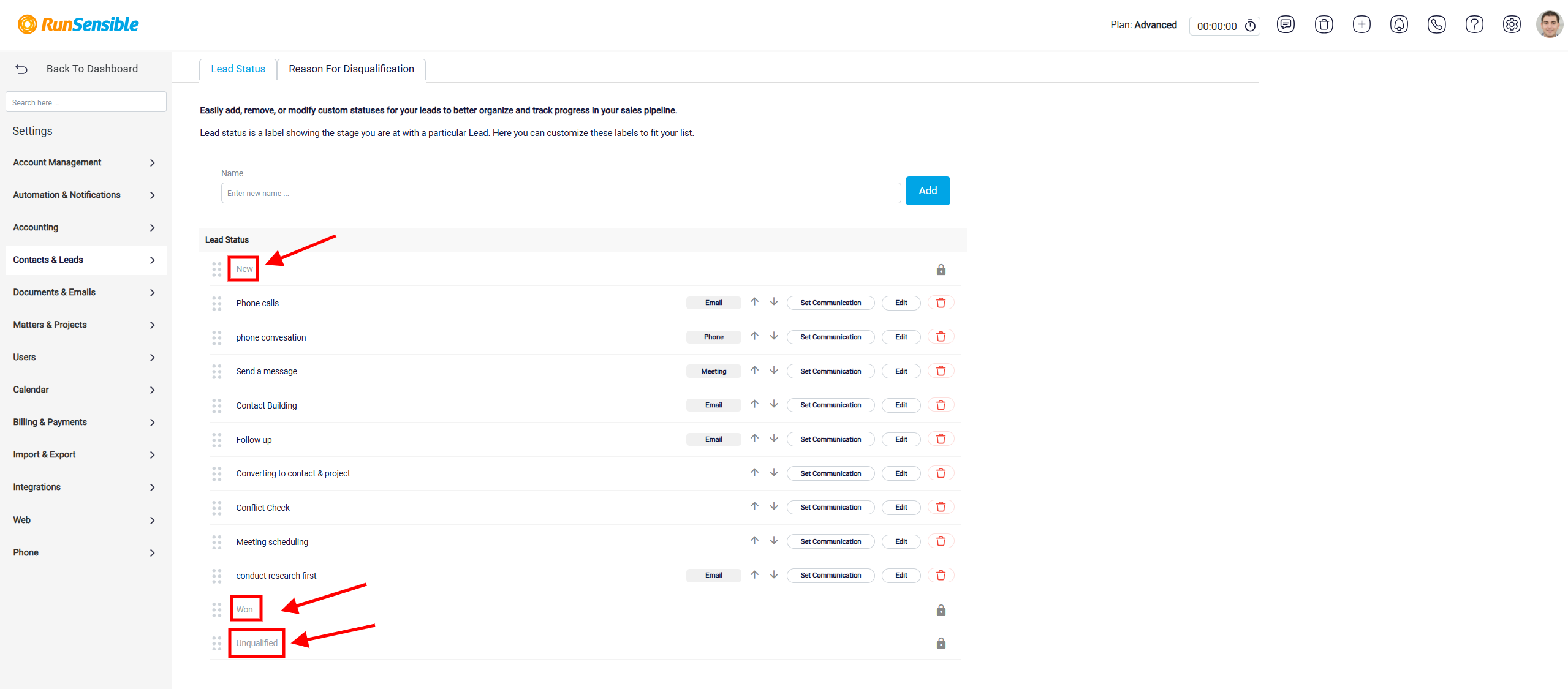Click the Enter new name input field
This screenshot has height=689, width=1568.
[561, 193]
